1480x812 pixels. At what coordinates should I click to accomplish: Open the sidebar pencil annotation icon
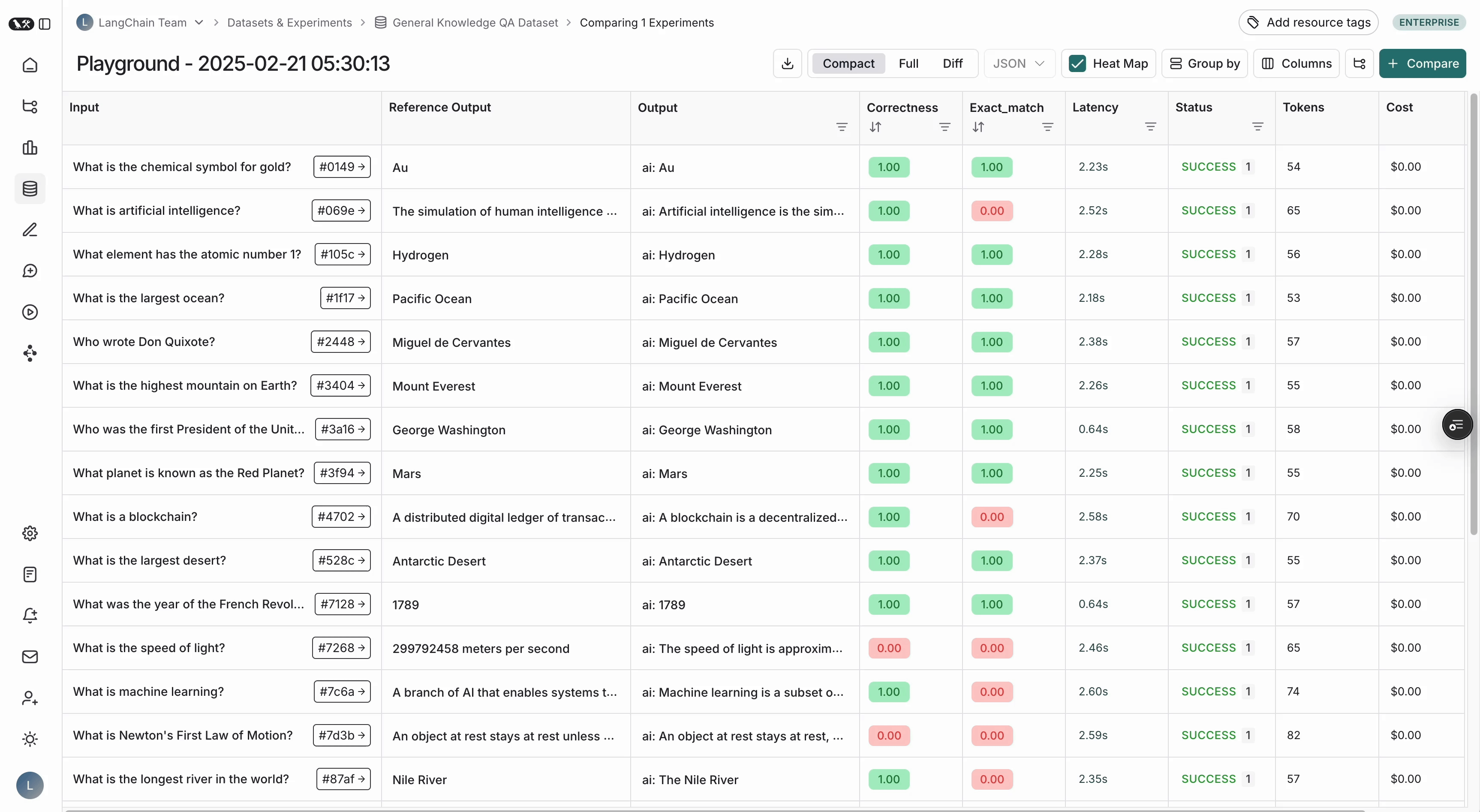30,230
